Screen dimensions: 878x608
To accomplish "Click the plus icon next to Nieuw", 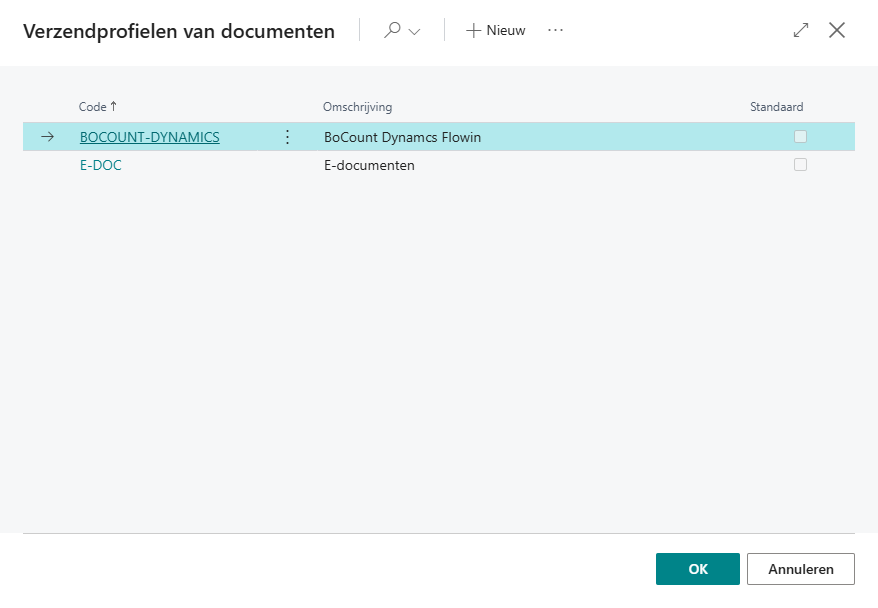I will [474, 30].
